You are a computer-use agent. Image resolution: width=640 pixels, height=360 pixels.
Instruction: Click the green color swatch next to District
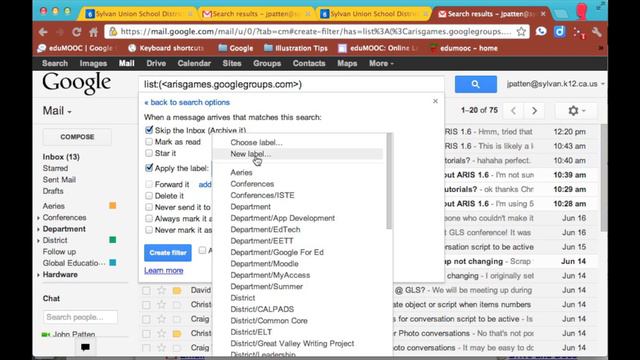pos(113,240)
